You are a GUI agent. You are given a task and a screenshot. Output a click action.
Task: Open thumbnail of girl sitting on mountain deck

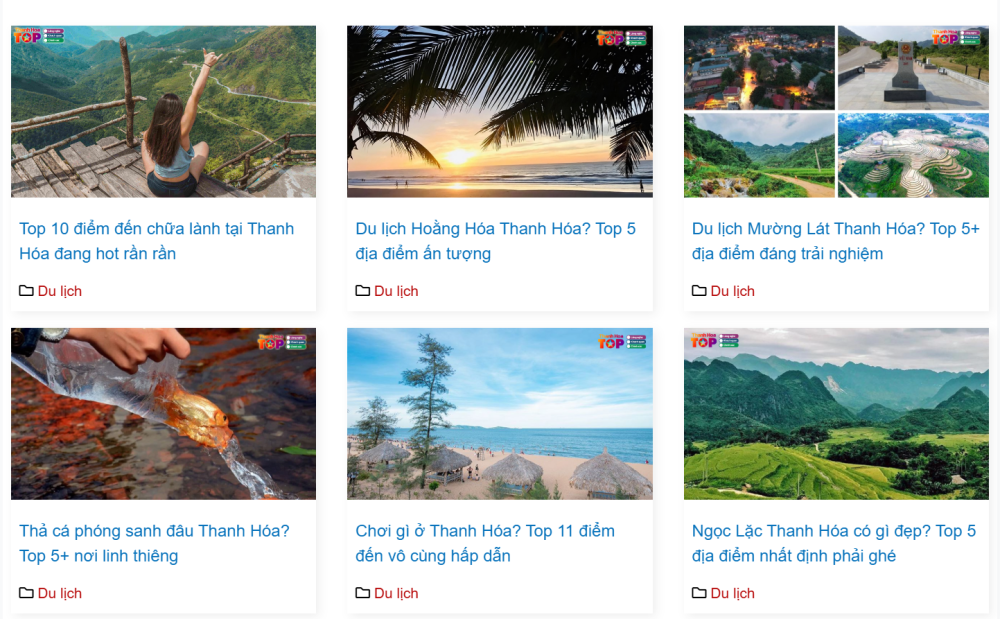pyautogui.click(x=163, y=112)
